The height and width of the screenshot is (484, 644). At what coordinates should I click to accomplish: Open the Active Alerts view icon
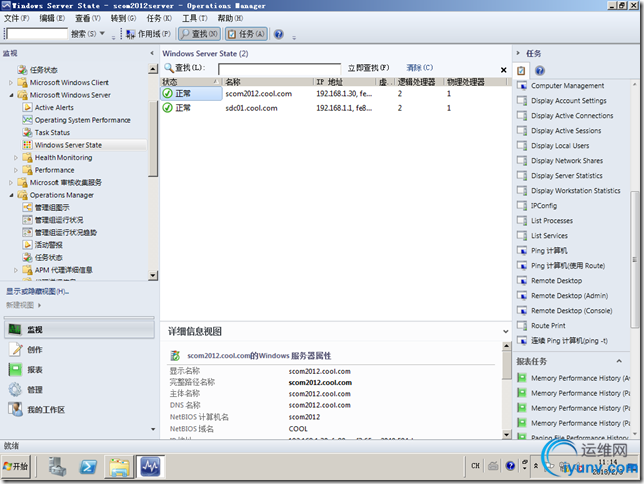point(27,108)
